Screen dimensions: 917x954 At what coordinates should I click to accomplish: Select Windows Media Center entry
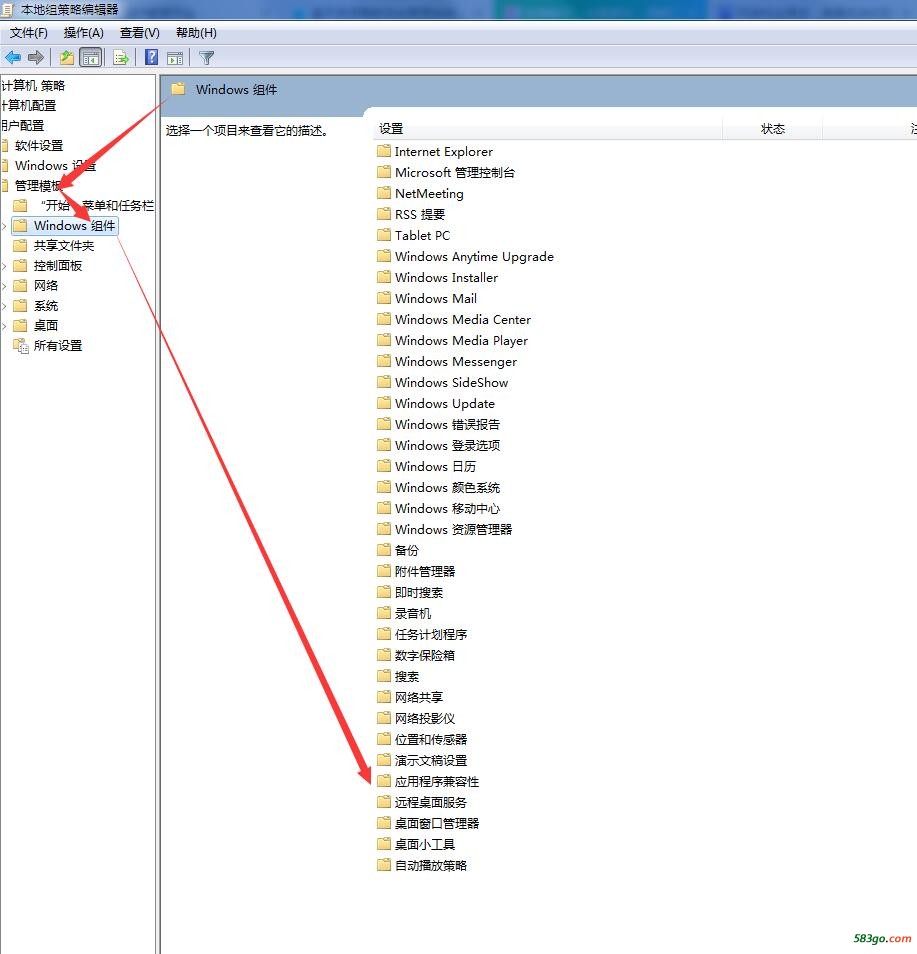click(462, 319)
